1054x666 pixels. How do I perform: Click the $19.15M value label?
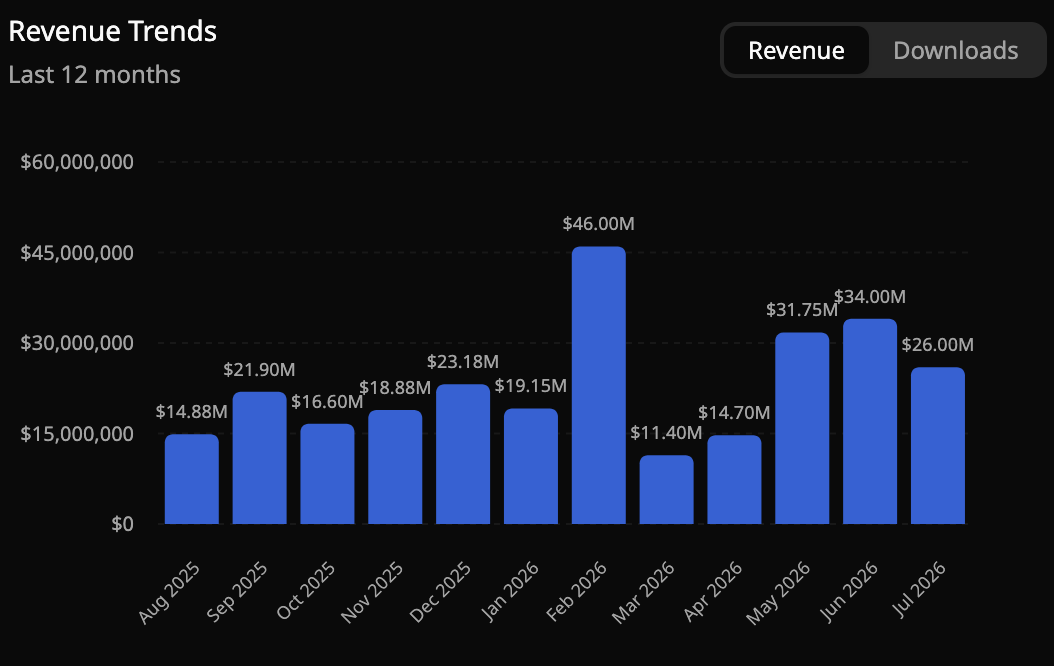[531, 386]
